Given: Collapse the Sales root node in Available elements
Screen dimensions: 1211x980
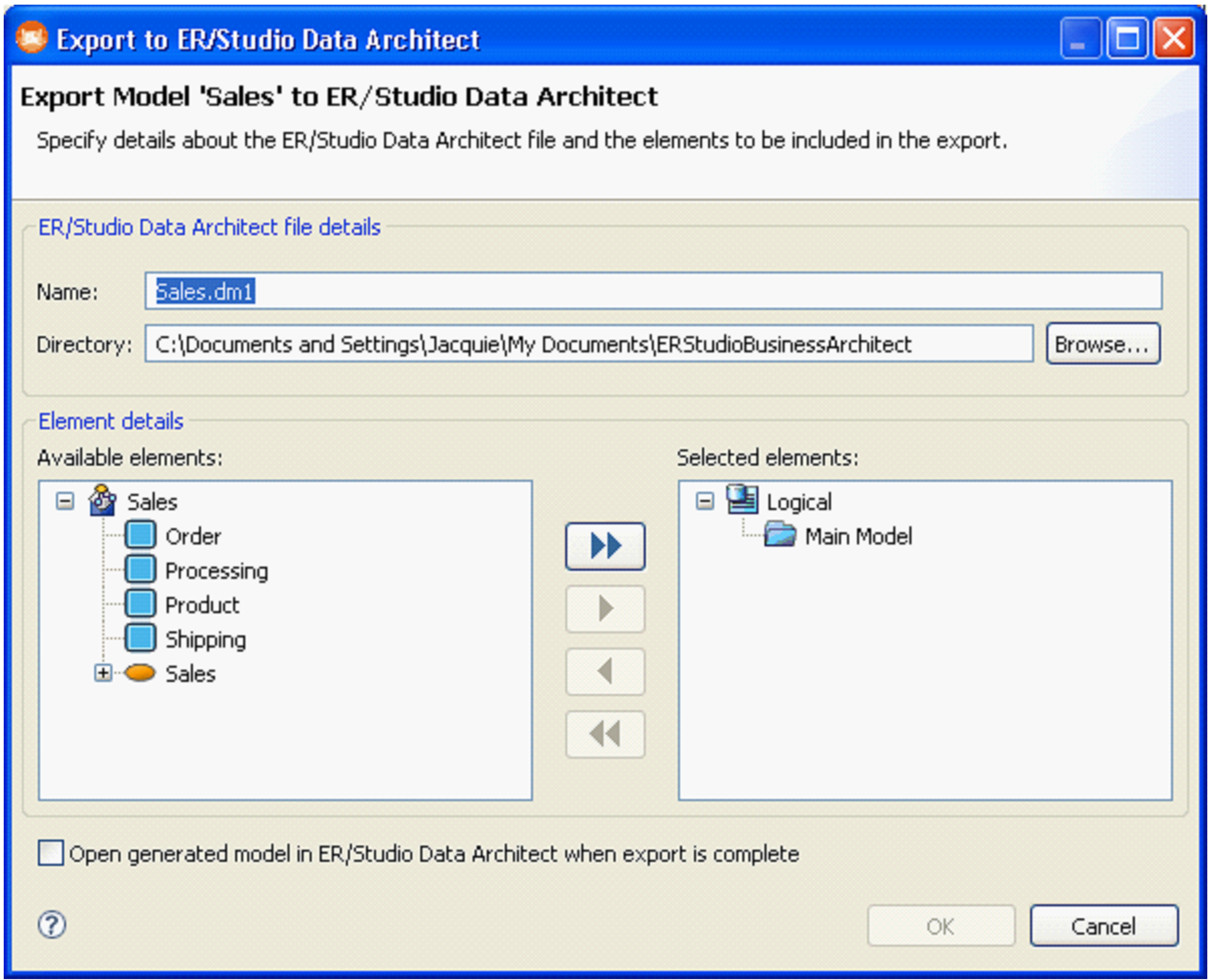Looking at the screenshot, I should 65,501.
